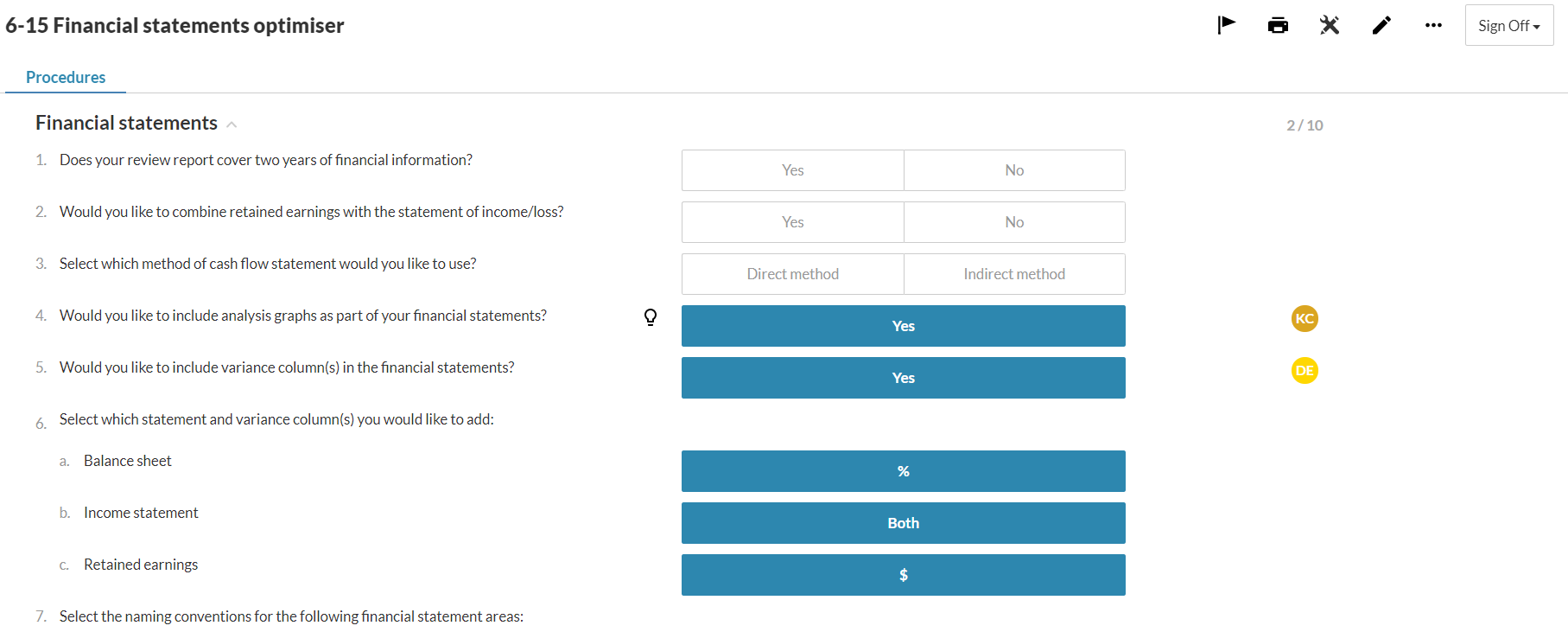
Task: Select Yes to combine retained earnings
Action: coord(792,222)
